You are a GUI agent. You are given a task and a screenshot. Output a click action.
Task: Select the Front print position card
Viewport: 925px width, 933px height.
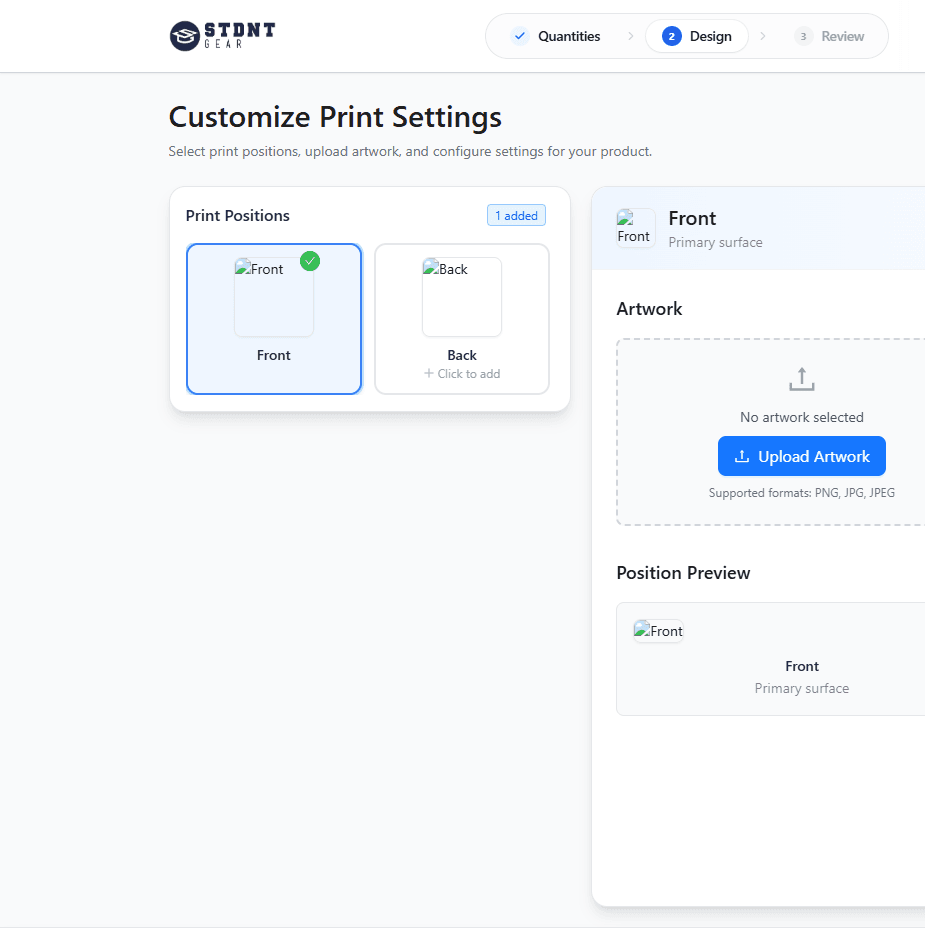click(x=274, y=319)
